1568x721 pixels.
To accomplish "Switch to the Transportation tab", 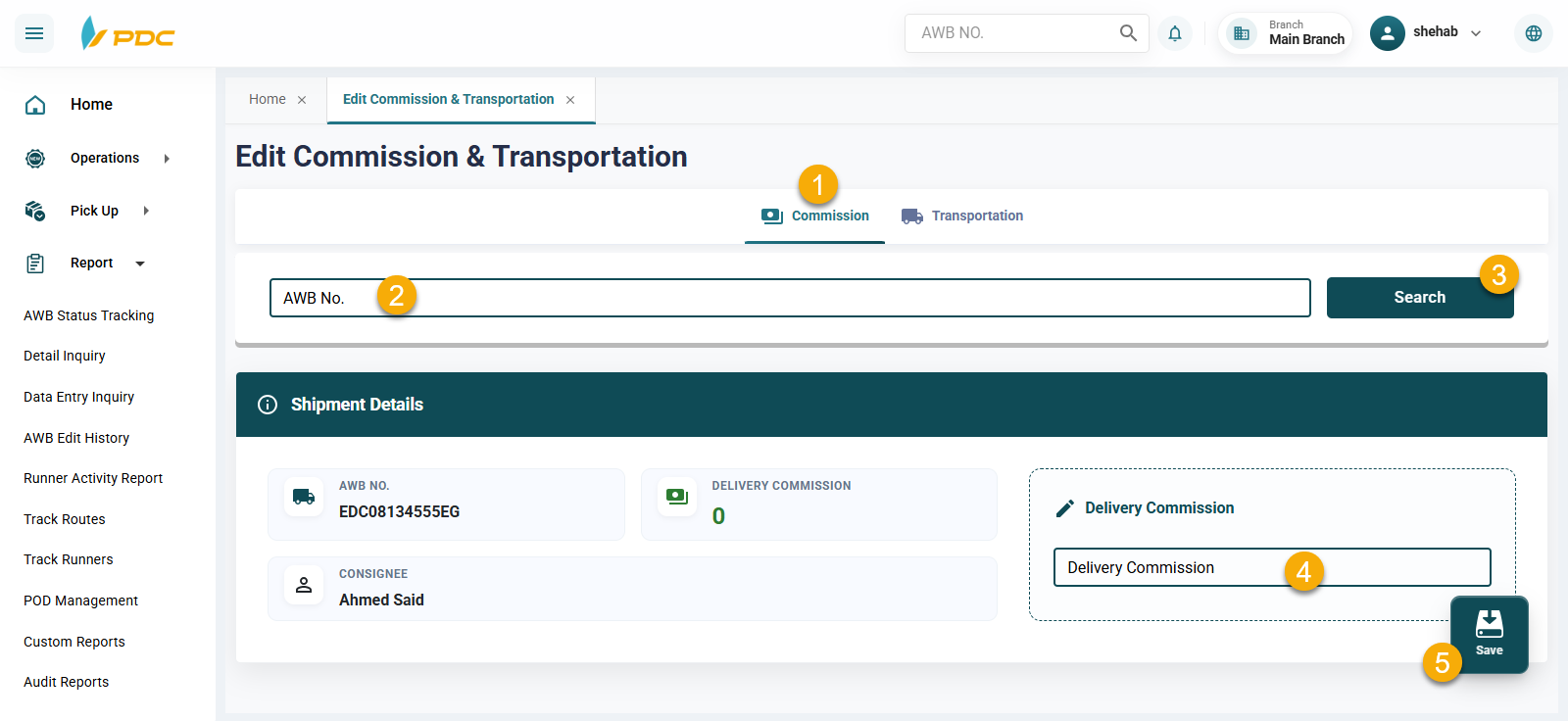I will click(962, 216).
